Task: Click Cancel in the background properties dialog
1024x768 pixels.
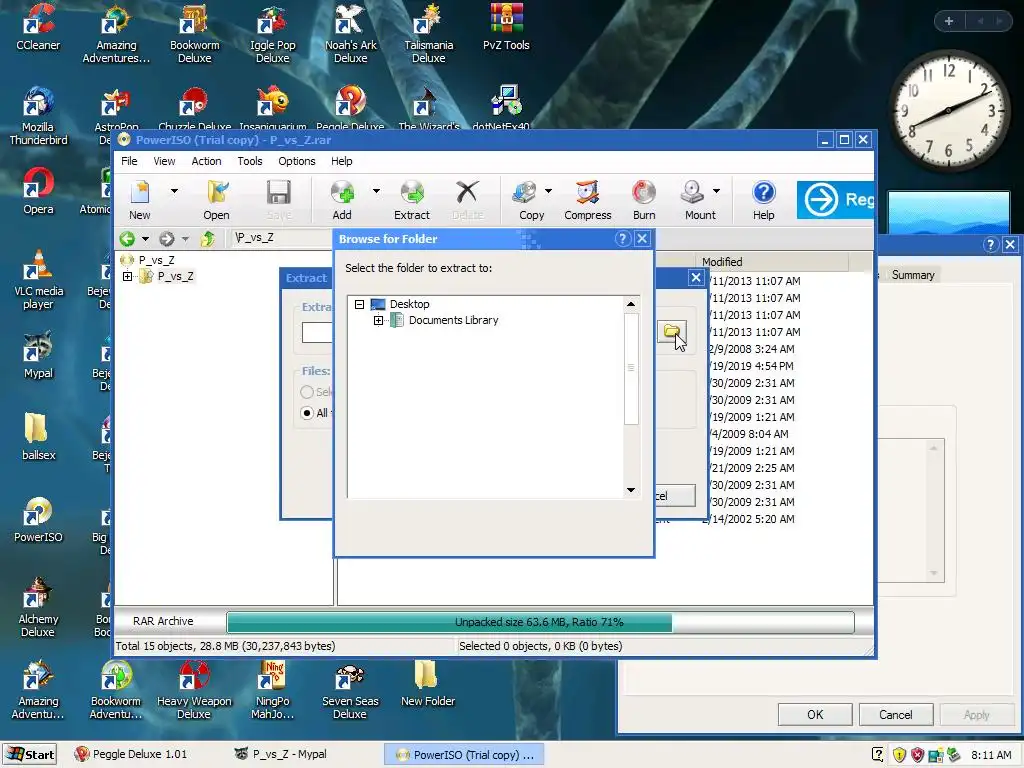Action: tap(895, 714)
